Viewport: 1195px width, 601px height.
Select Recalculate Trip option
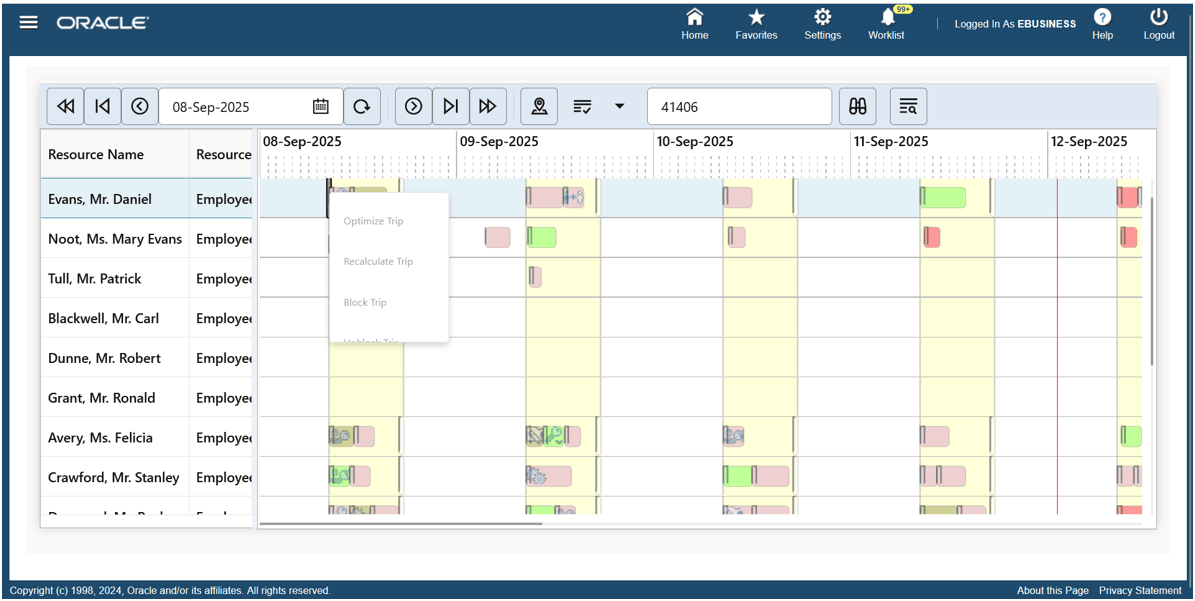(x=380, y=261)
